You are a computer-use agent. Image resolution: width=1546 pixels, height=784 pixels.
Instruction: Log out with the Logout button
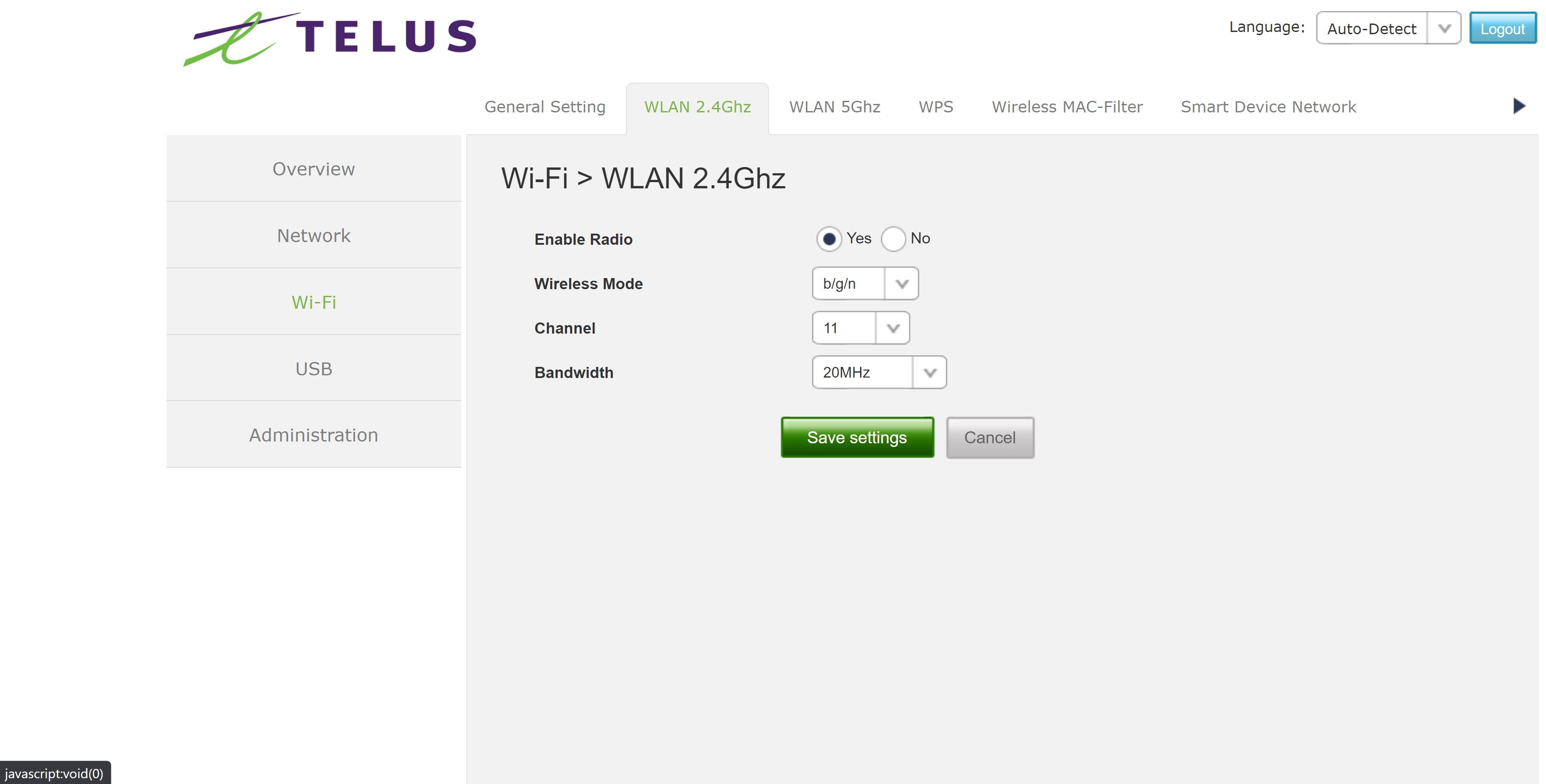[x=1502, y=28]
